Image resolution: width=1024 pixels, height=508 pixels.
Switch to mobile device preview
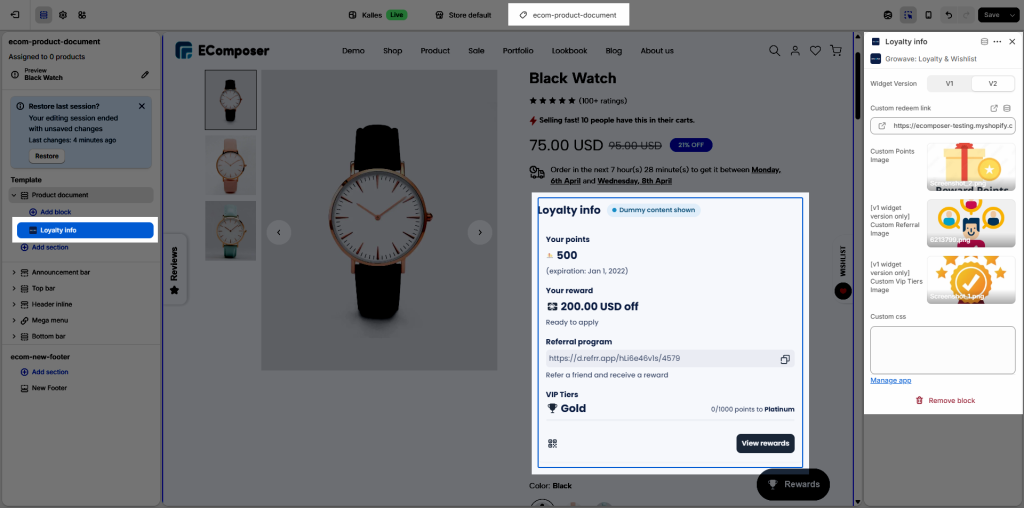coord(928,15)
